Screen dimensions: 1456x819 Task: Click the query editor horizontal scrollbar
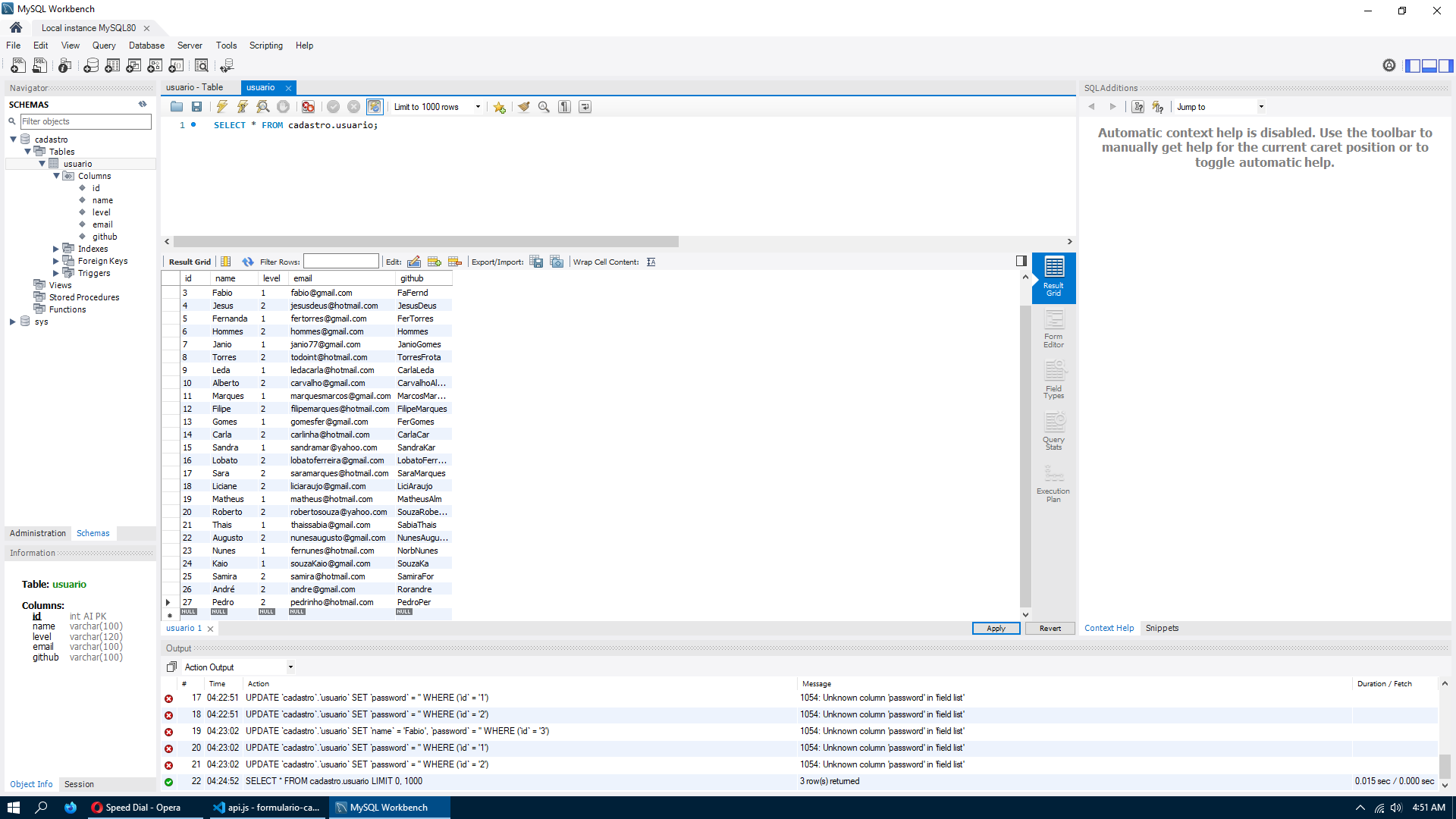coord(425,242)
